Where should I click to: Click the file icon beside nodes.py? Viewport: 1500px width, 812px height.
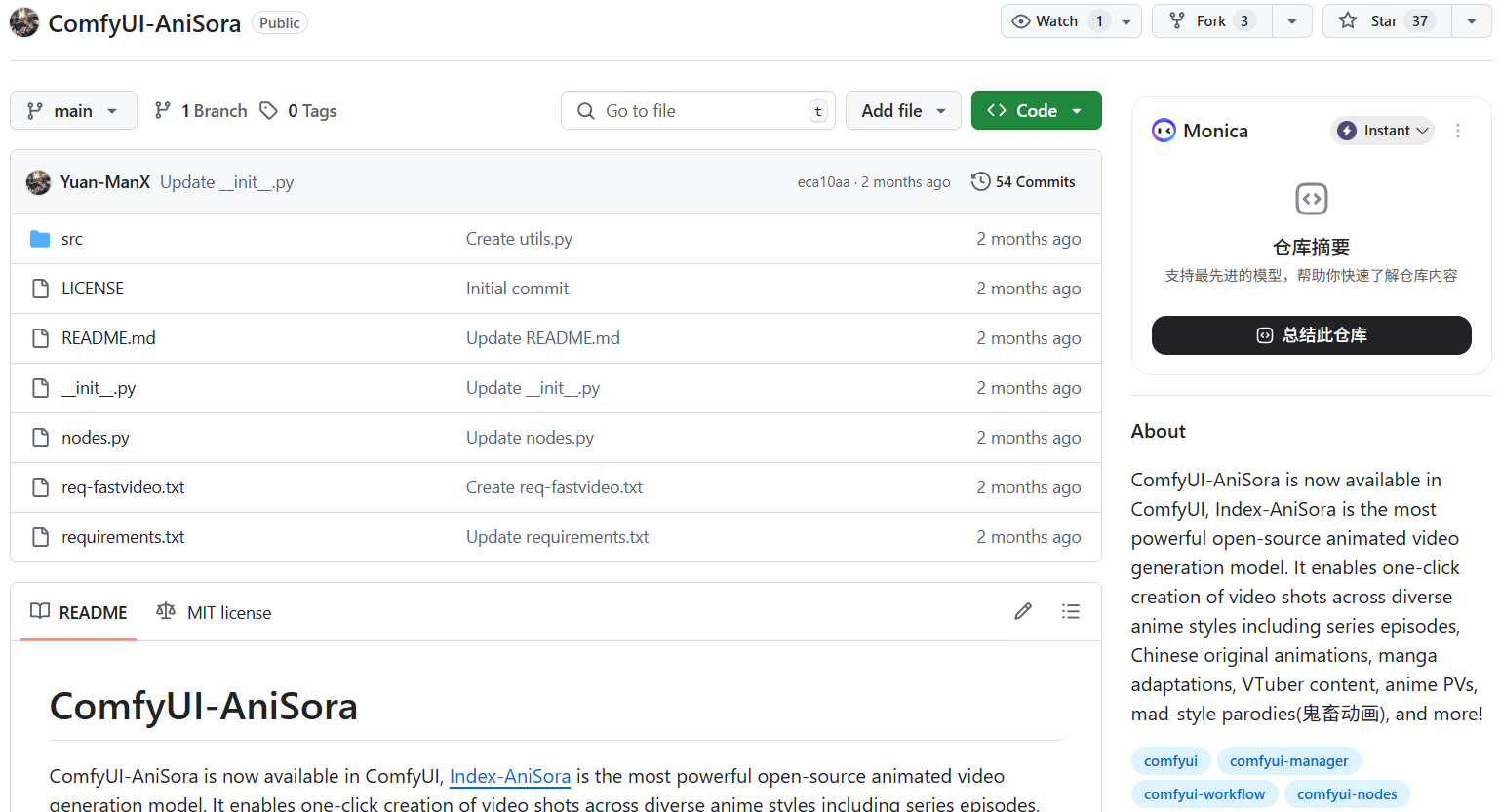[x=40, y=438]
